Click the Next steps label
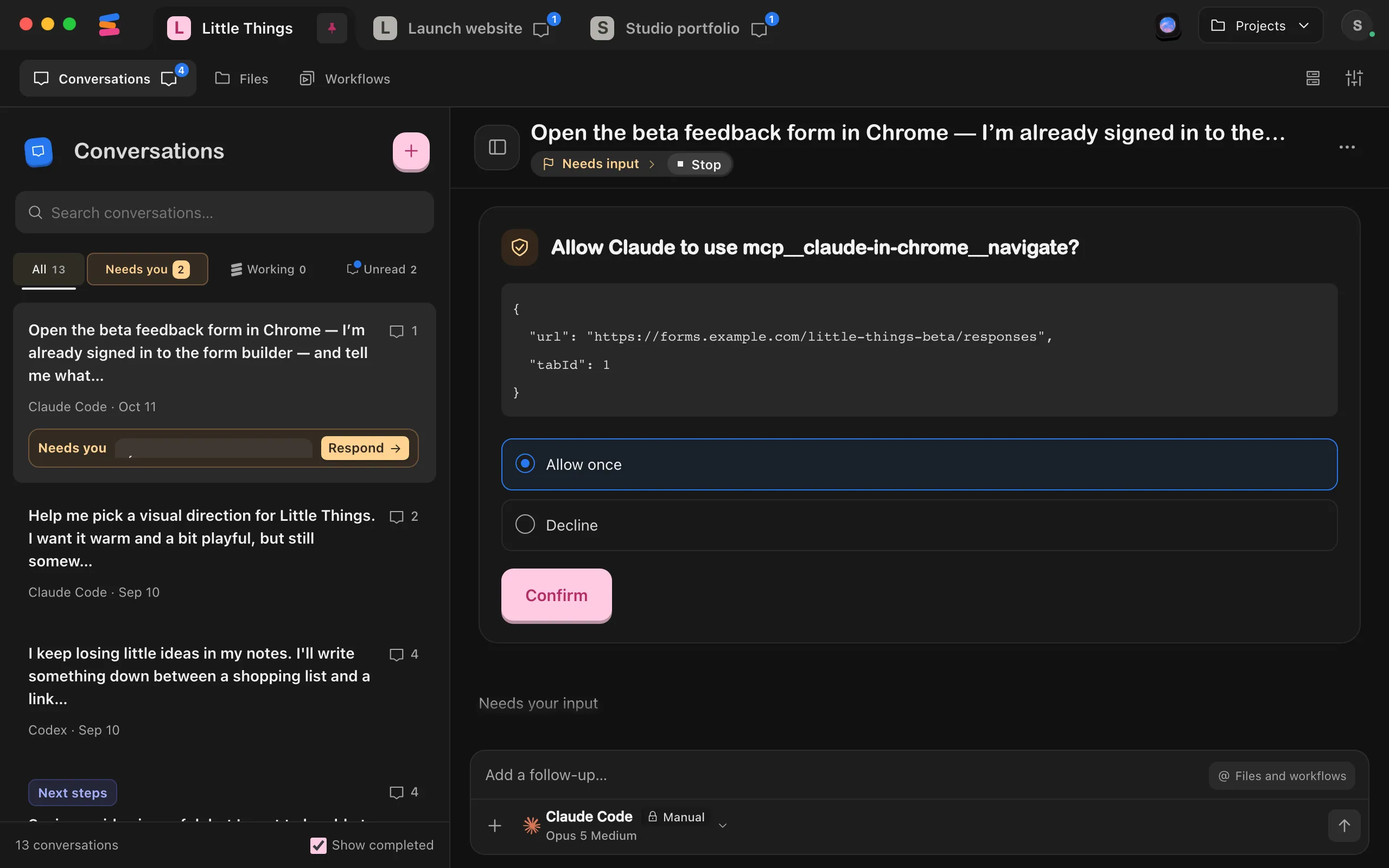The image size is (1389, 868). click(x=73, y=793)
